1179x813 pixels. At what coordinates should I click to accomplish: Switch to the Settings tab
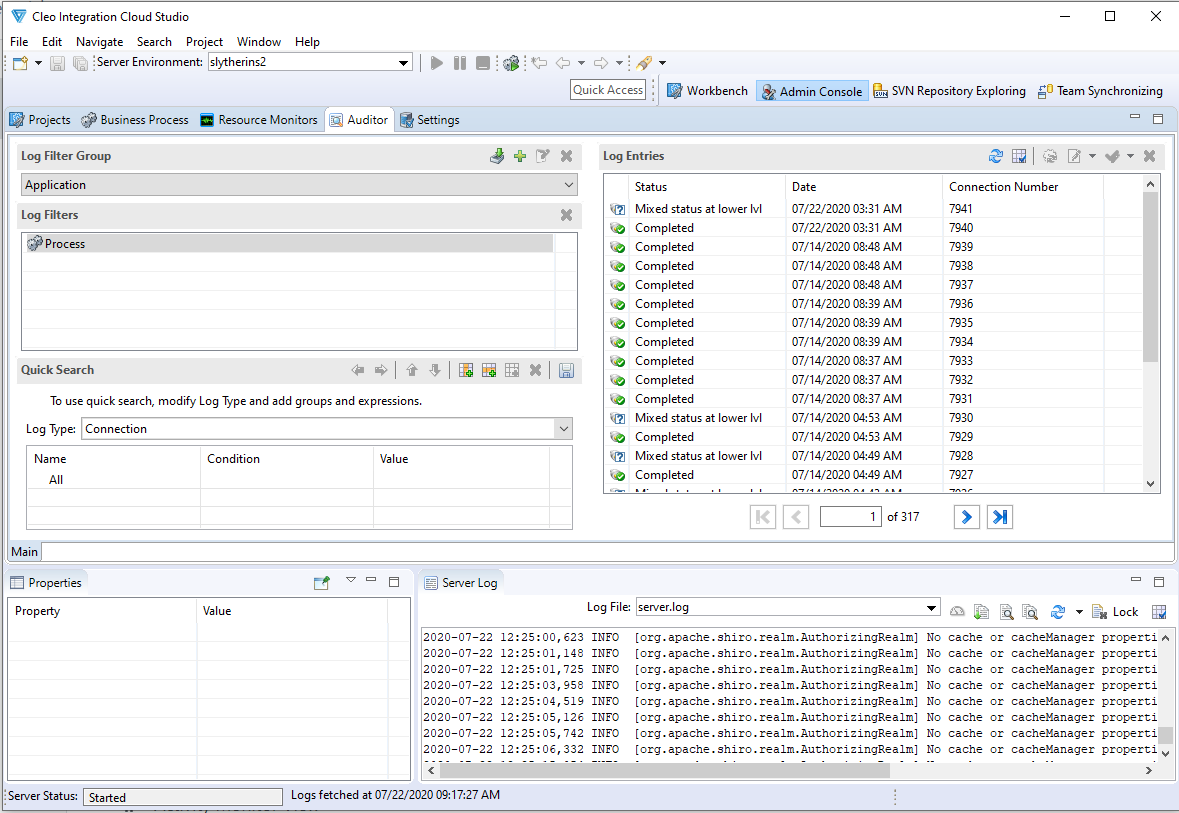tap(430, 120)
